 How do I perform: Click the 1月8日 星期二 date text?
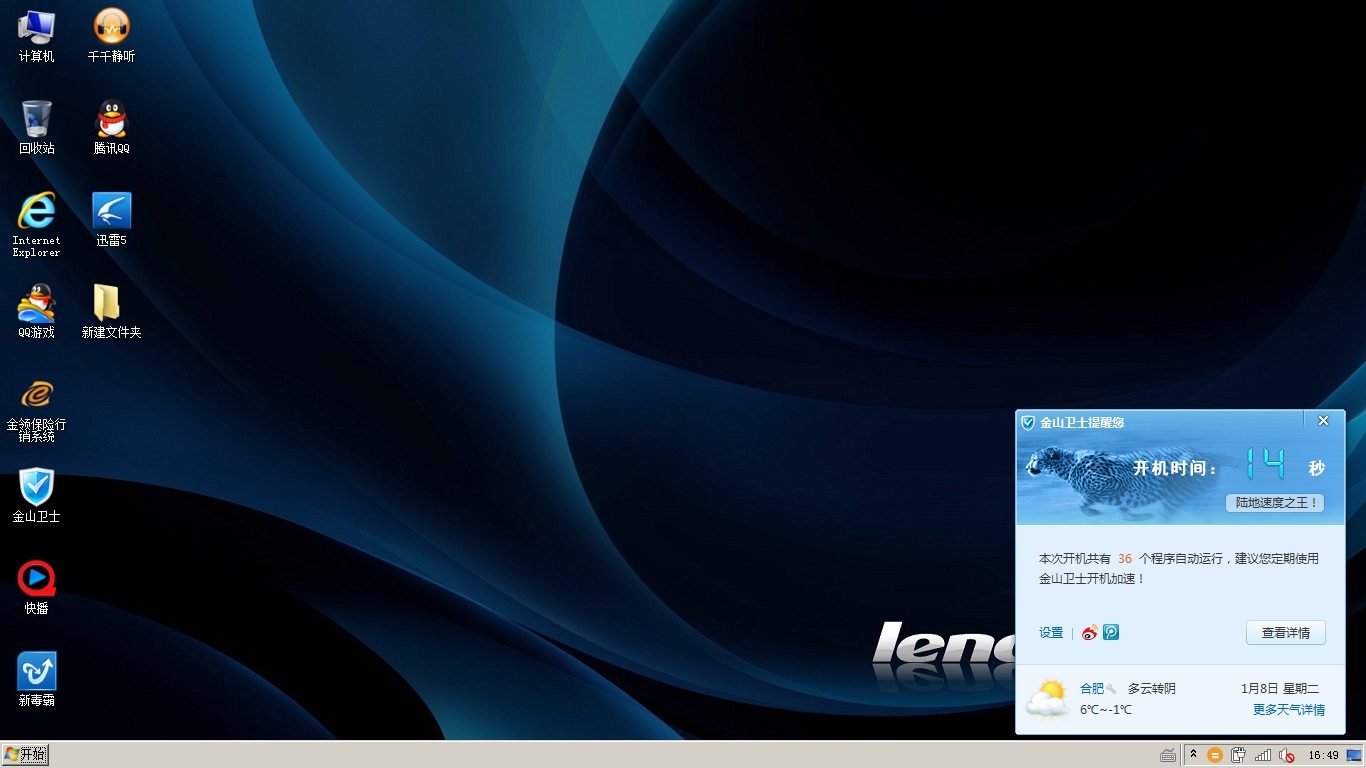tap(1280, 689)
